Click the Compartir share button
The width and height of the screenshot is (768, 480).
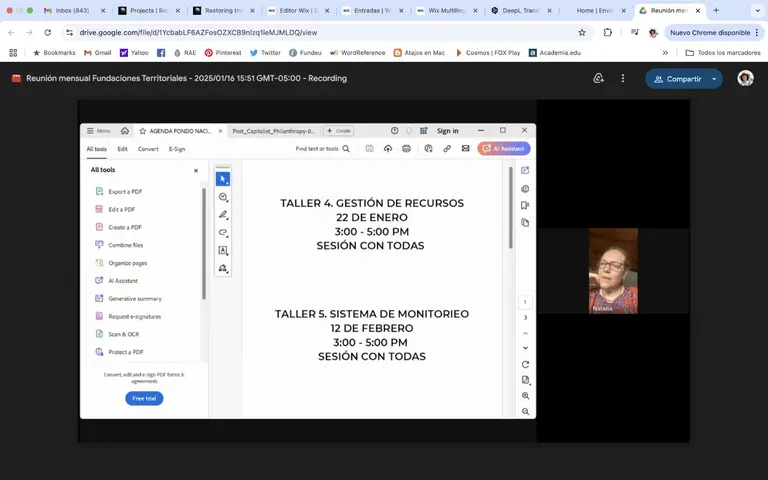[x=677, y=79]
